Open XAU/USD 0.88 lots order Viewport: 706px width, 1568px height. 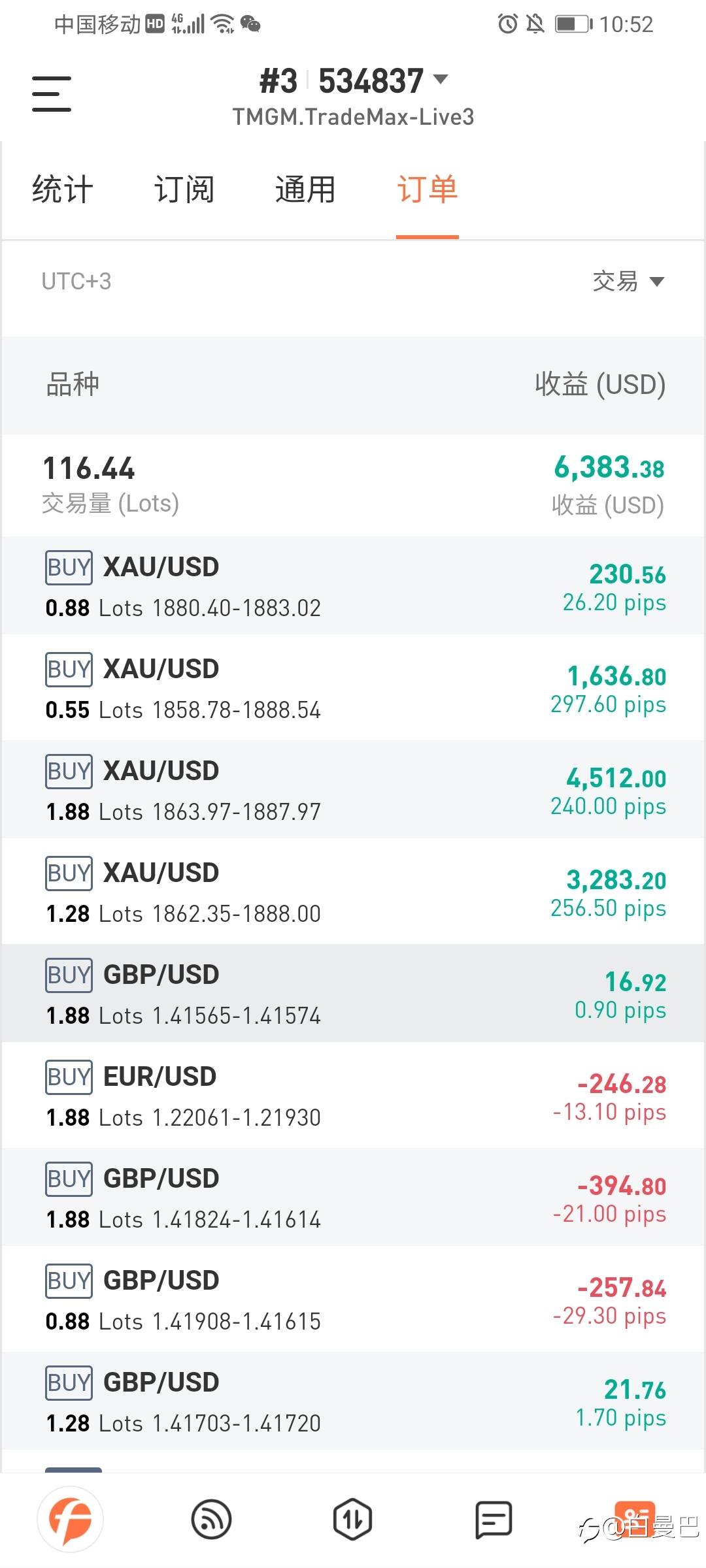point(353,586)
